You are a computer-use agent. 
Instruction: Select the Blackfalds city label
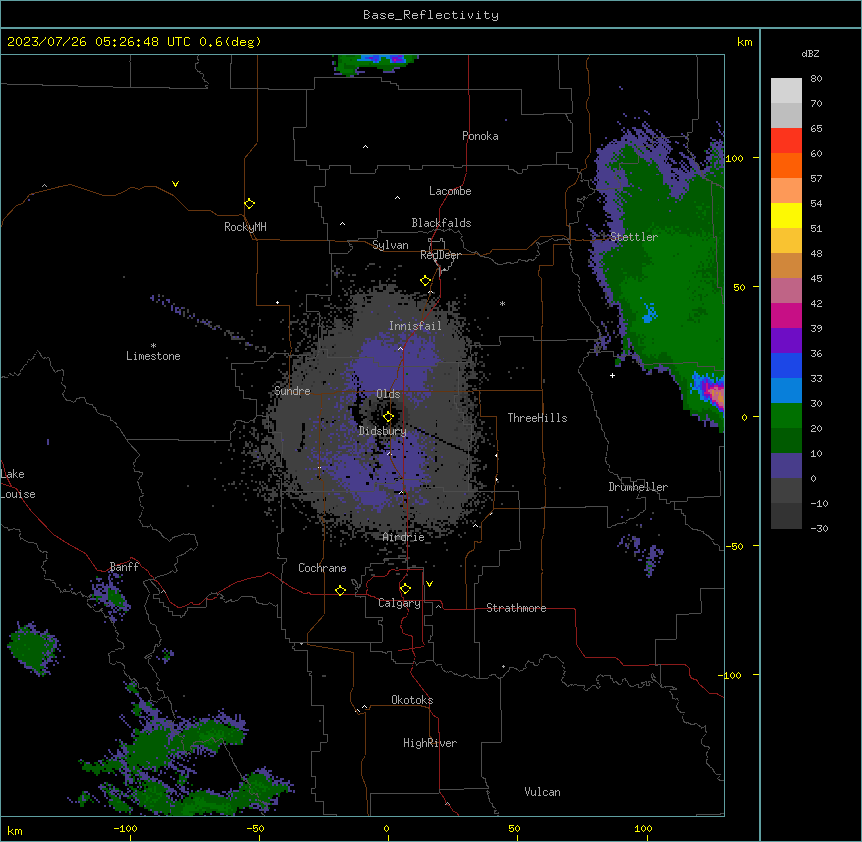coord(441,223)
